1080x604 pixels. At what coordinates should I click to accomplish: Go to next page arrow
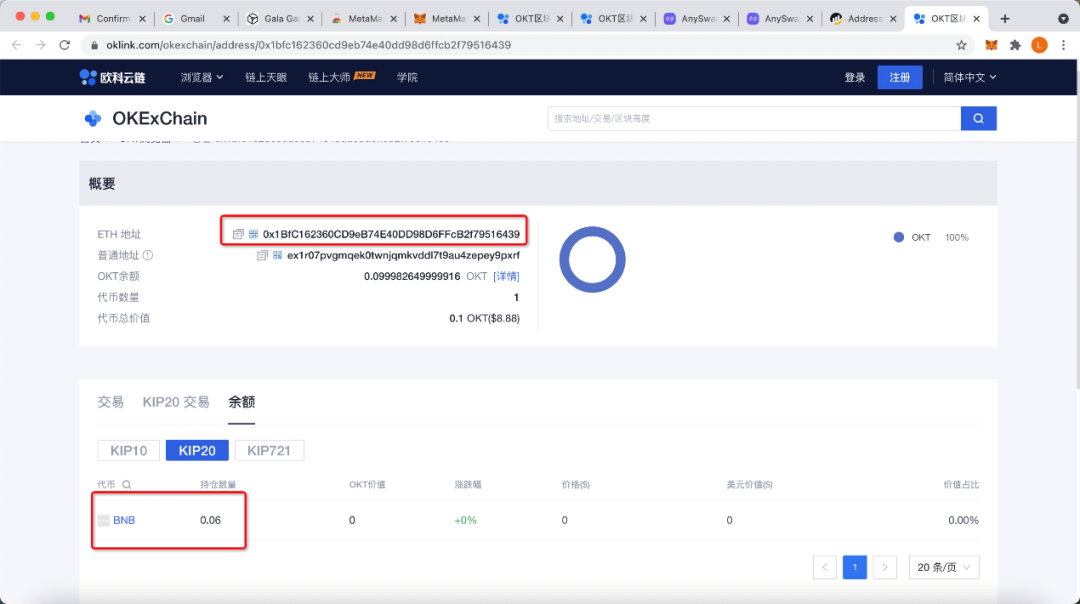pos(884,567)
